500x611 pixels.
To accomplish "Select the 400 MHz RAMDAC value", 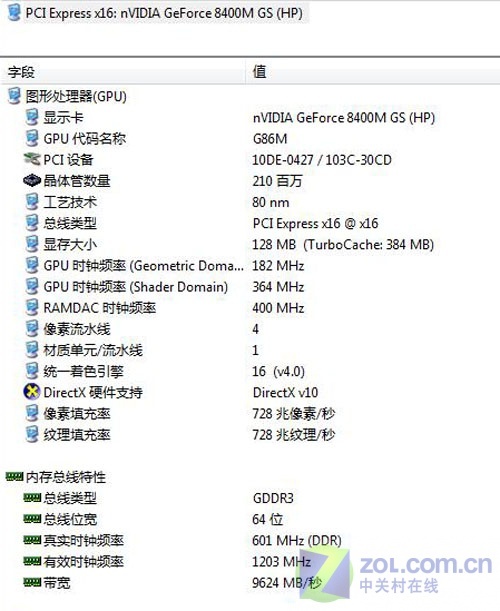I will (278, 308).
